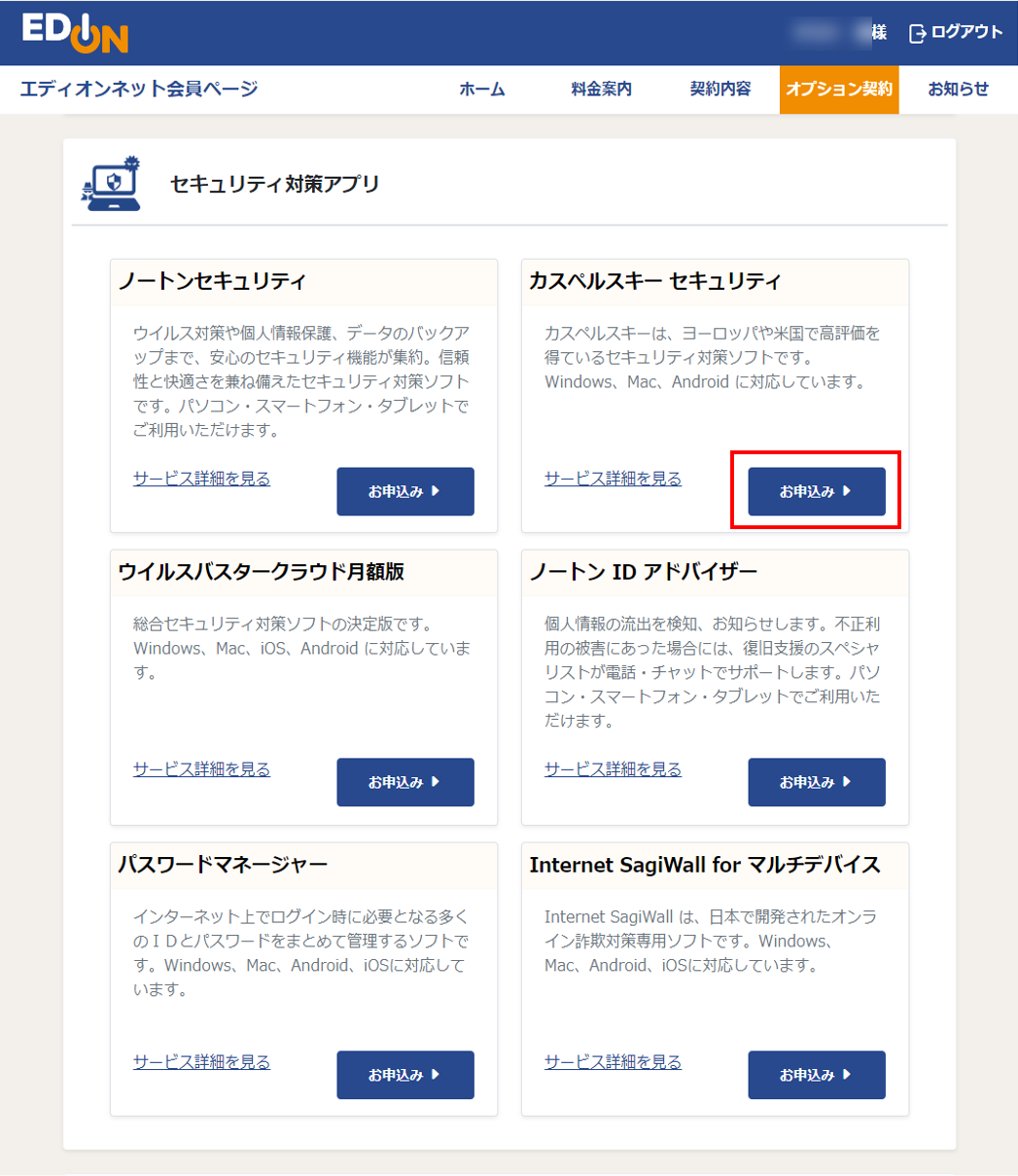The image size is (1018, 1176).
Task: Click the Internet SagiWall for マルチデバイス title
Action: tap(705, 865)
